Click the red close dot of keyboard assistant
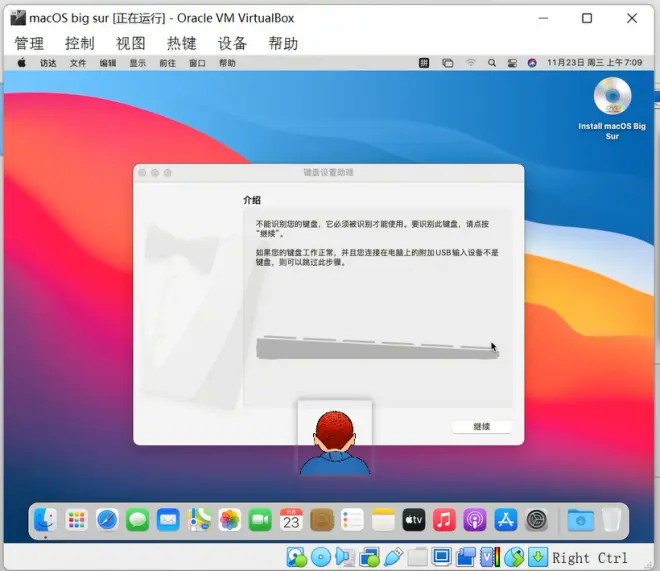 [142, 173]
